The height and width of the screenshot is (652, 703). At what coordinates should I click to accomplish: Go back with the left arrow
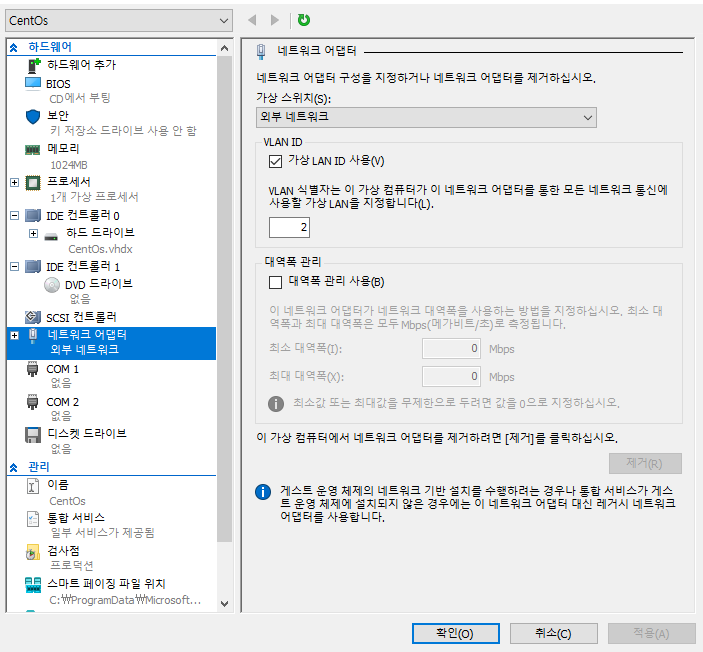click(x=252, y=20)
